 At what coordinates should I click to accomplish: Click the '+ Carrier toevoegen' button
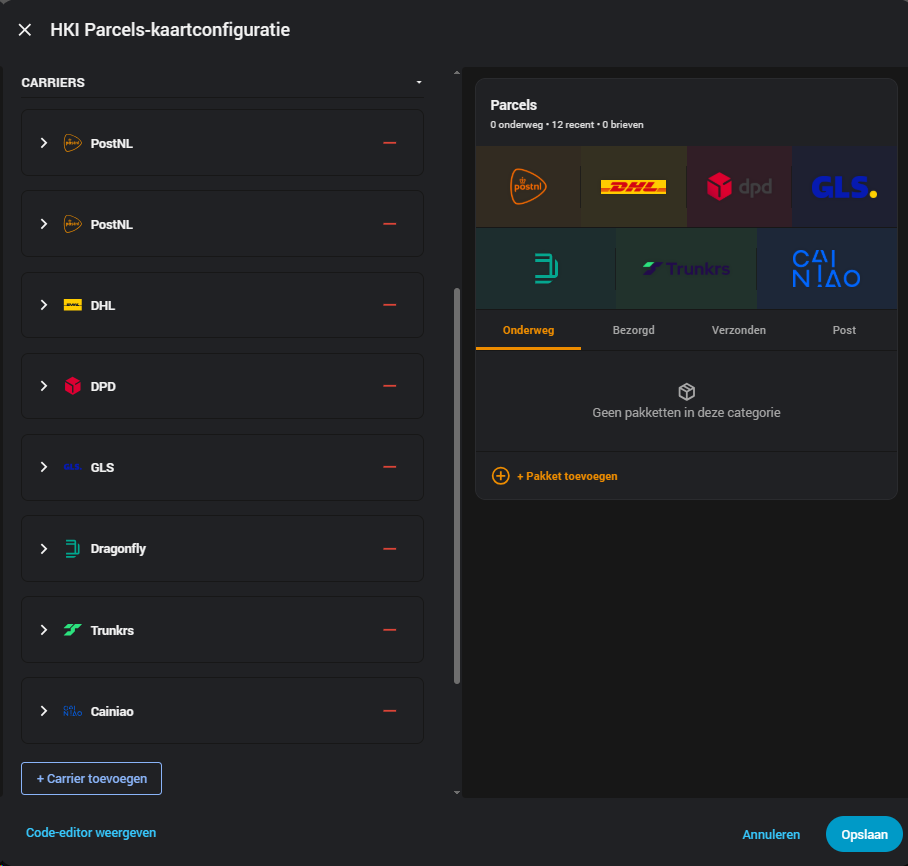tap(91, 779)
